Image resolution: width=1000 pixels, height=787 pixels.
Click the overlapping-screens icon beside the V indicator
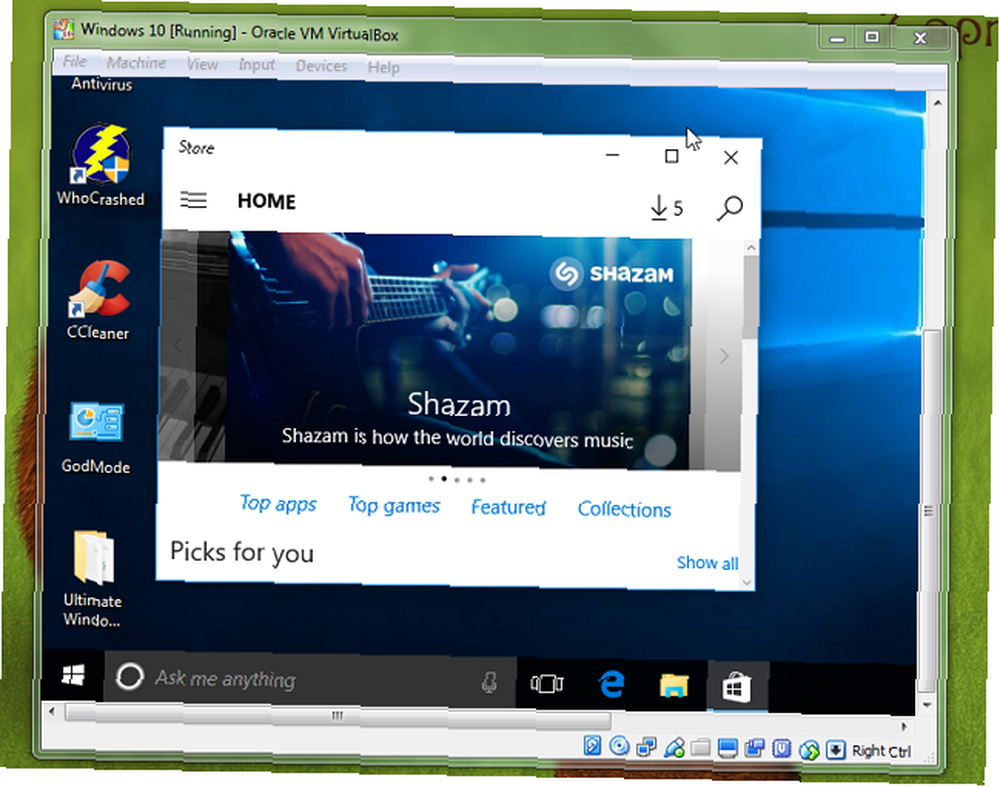click(x=754, y=749)
